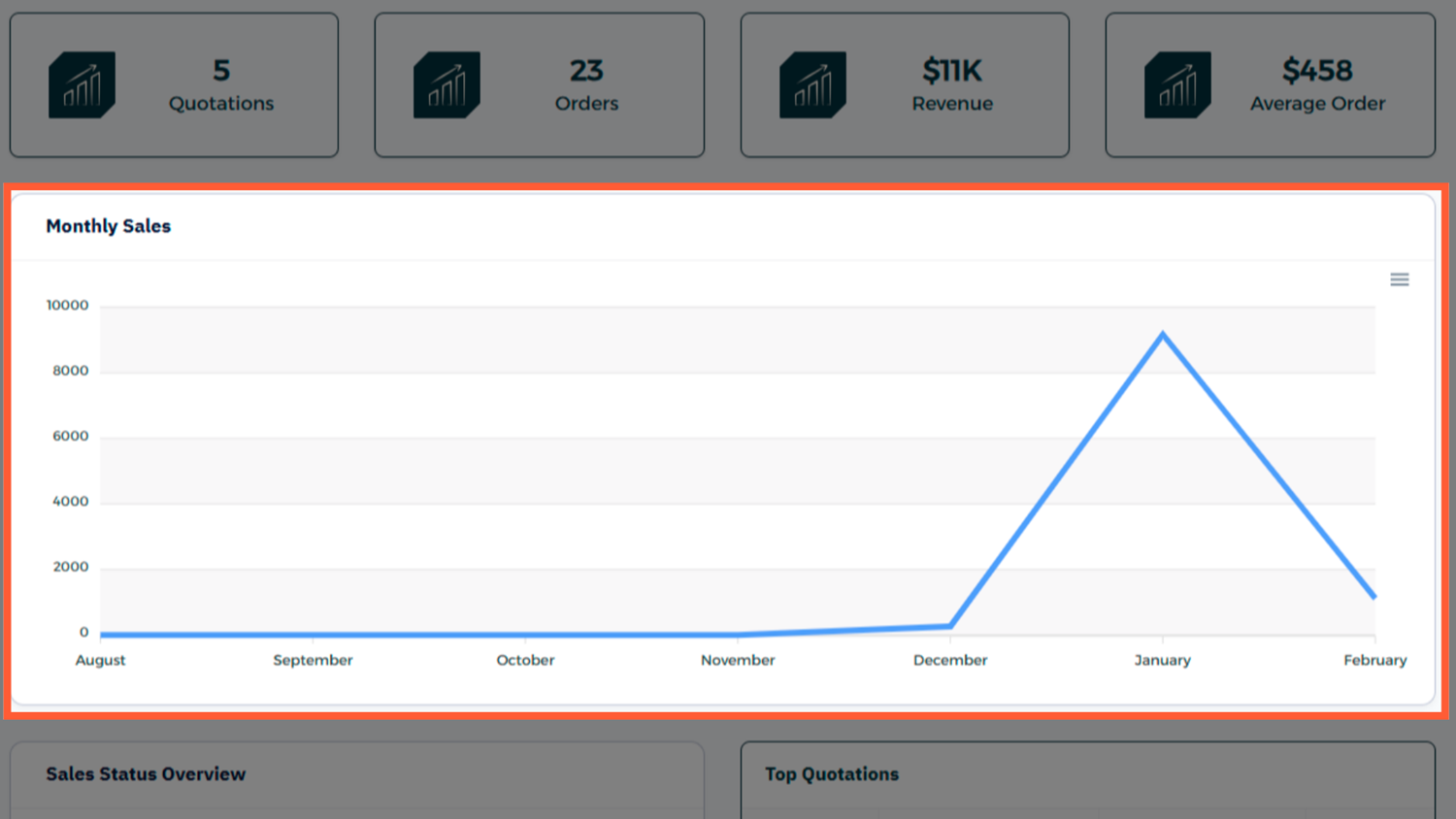Click the December data point on line
The image size is (1456, 819).
(949, 626)
